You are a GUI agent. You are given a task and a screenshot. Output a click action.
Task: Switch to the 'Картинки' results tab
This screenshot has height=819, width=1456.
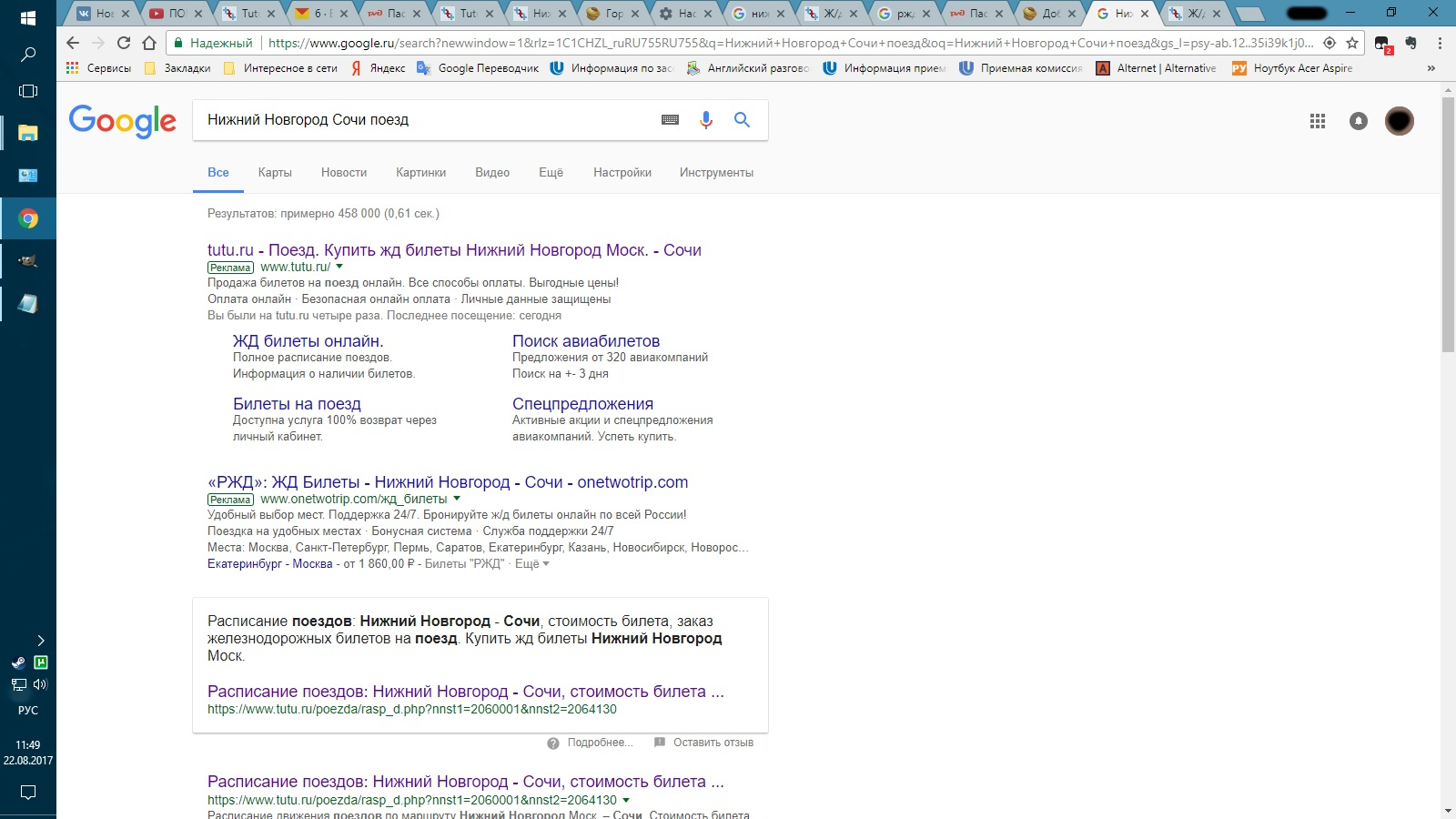(420, 172)
